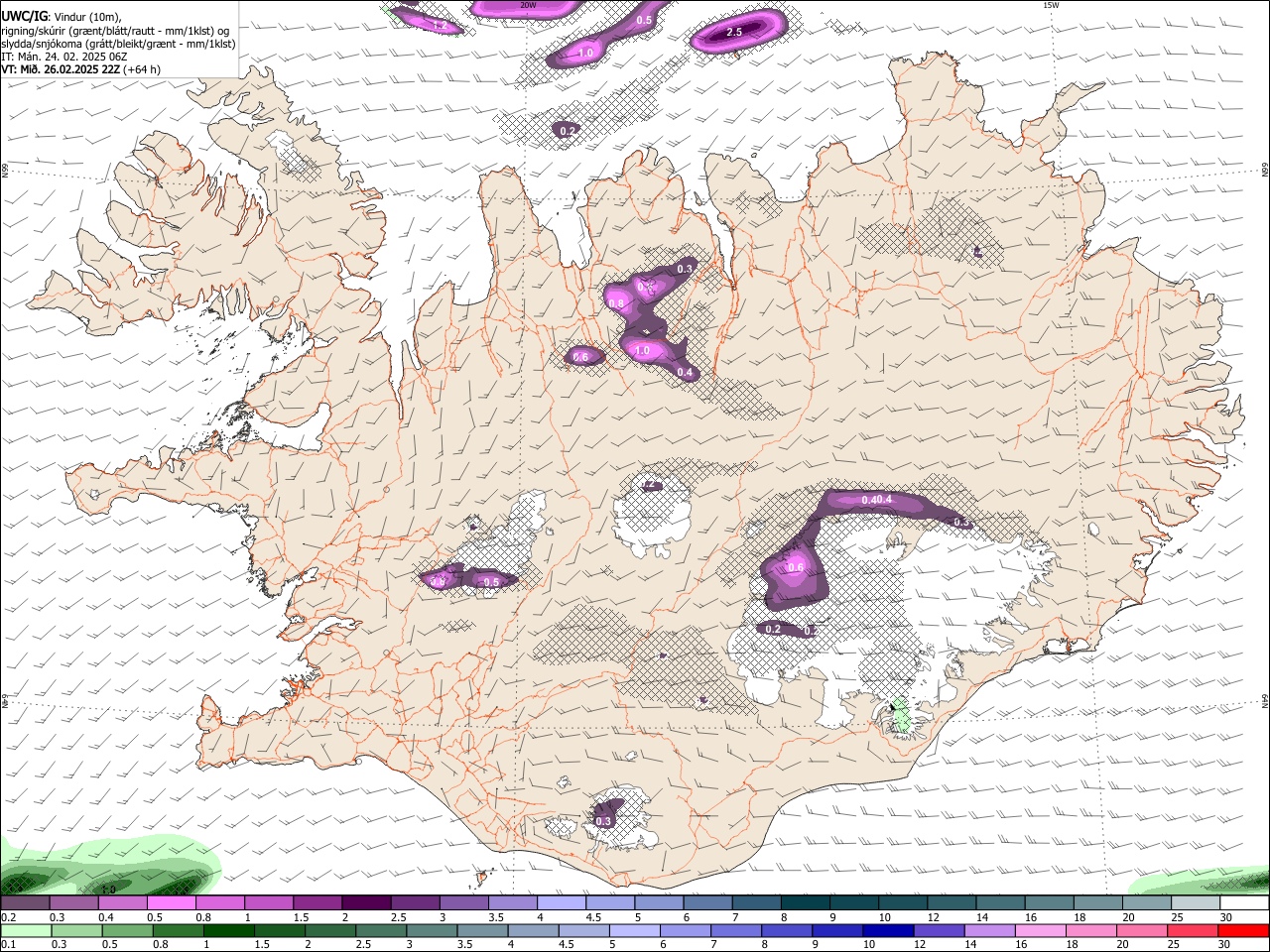Pick the lower scale swatch between 2.5 and 3
The image size is (1270, 952).
[x=379, y=931]
